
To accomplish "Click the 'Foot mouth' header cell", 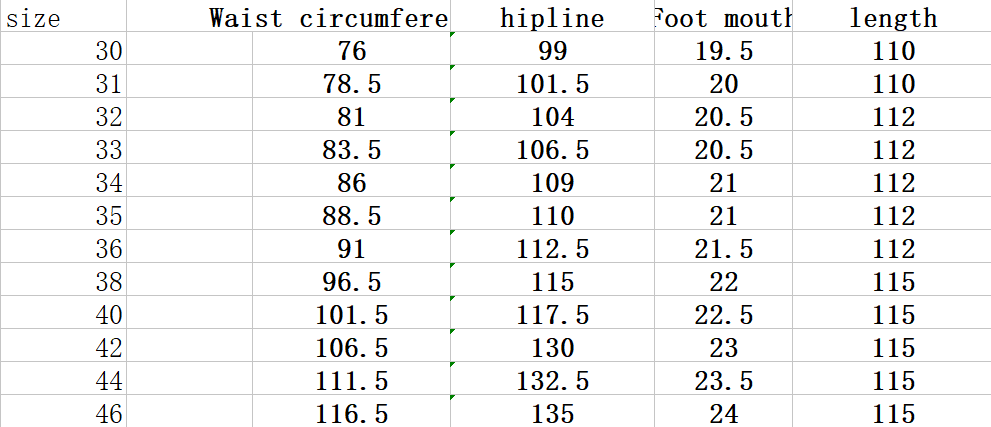I will pyautogui.click(x=722, y=18).
